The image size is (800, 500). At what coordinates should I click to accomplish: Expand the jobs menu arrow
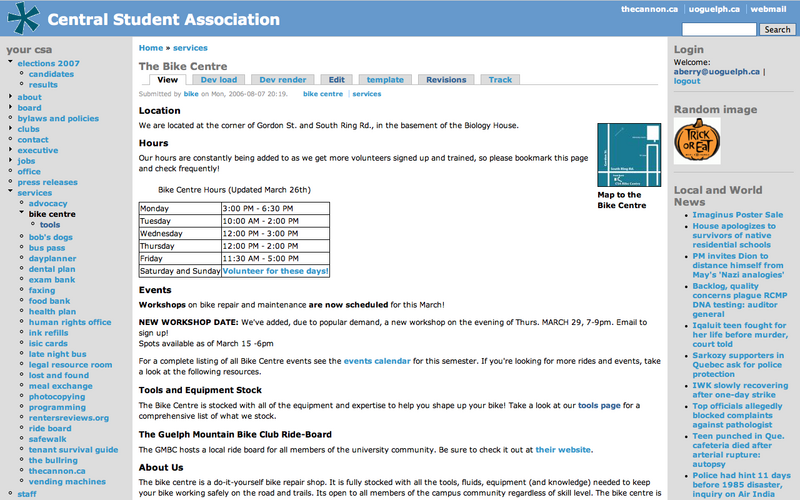click(10, 160)
